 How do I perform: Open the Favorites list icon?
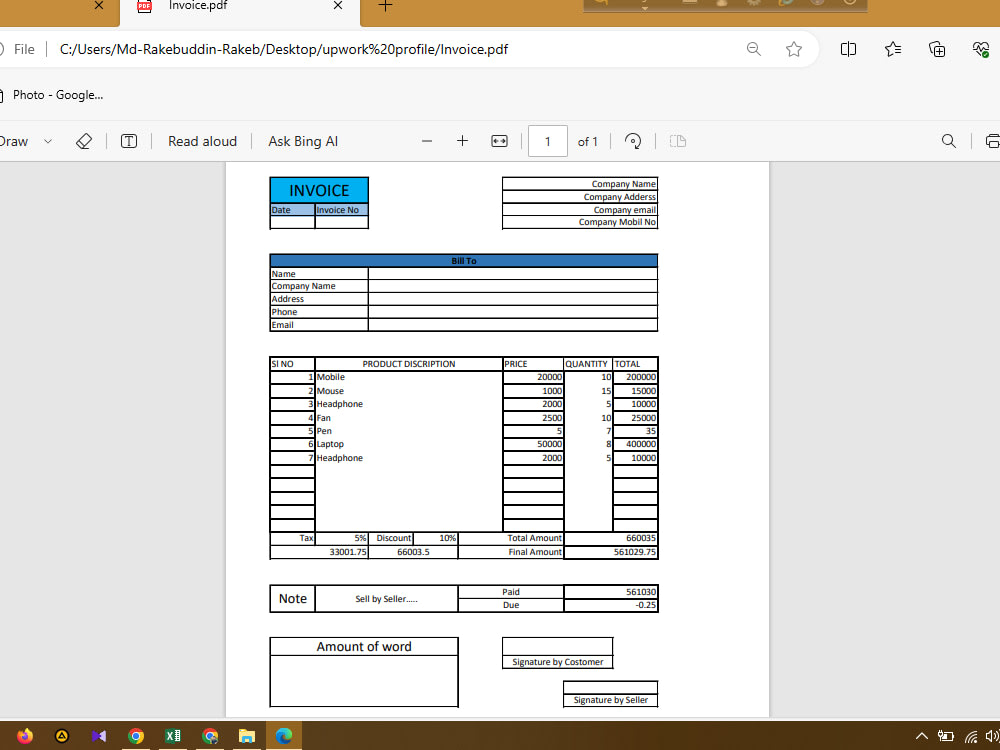pos(892,48)
